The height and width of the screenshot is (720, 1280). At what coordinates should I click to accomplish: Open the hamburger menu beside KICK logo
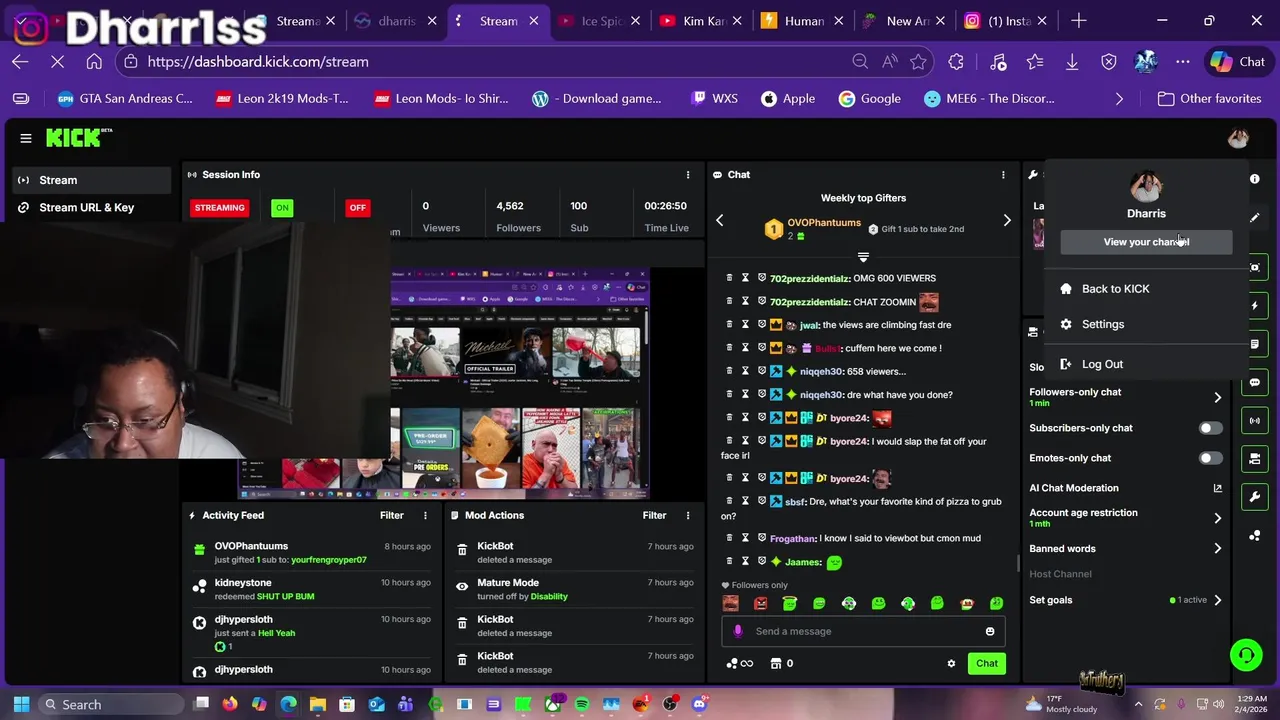pyautogui.click(x=26, y=138)
